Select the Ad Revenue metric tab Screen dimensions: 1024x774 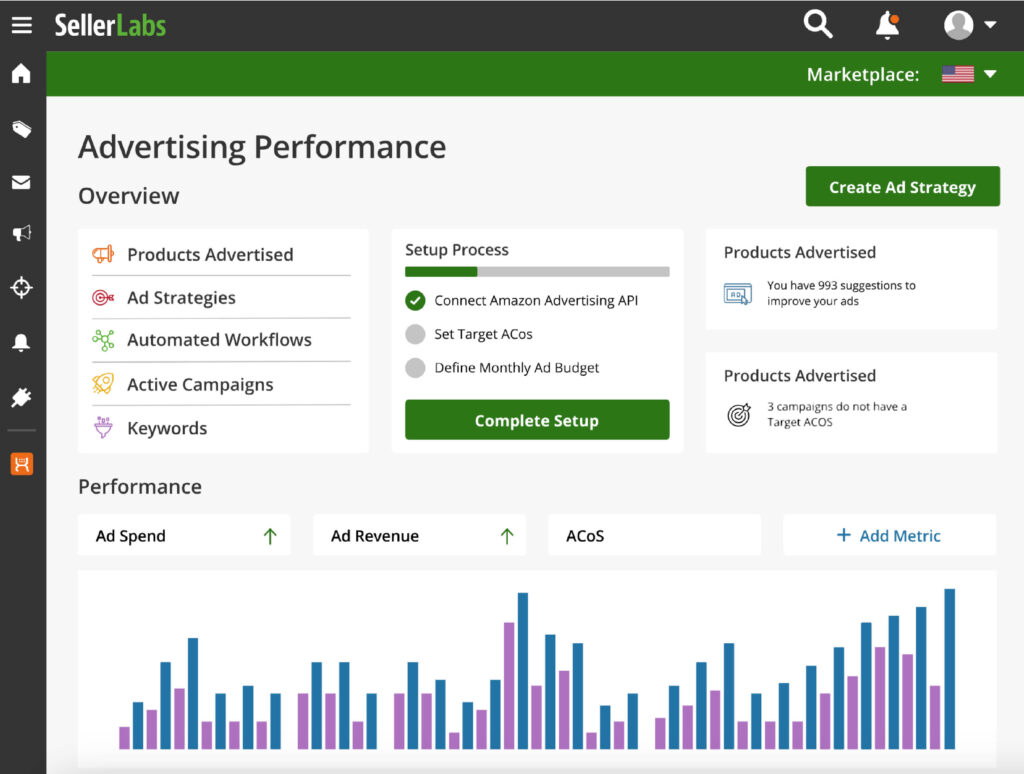[x=419, y=535]
